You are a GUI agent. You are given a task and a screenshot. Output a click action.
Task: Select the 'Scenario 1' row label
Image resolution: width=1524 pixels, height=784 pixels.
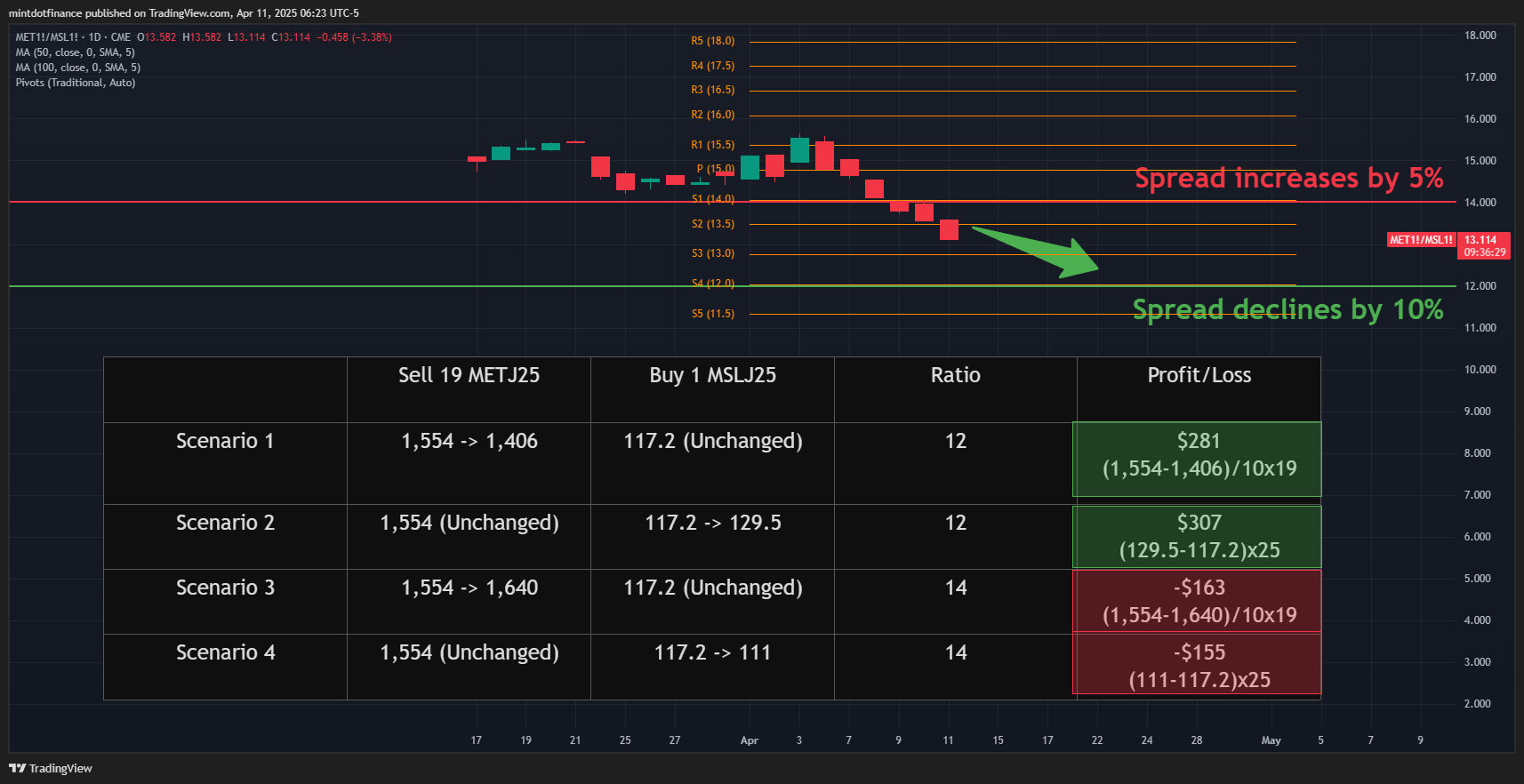225,441
